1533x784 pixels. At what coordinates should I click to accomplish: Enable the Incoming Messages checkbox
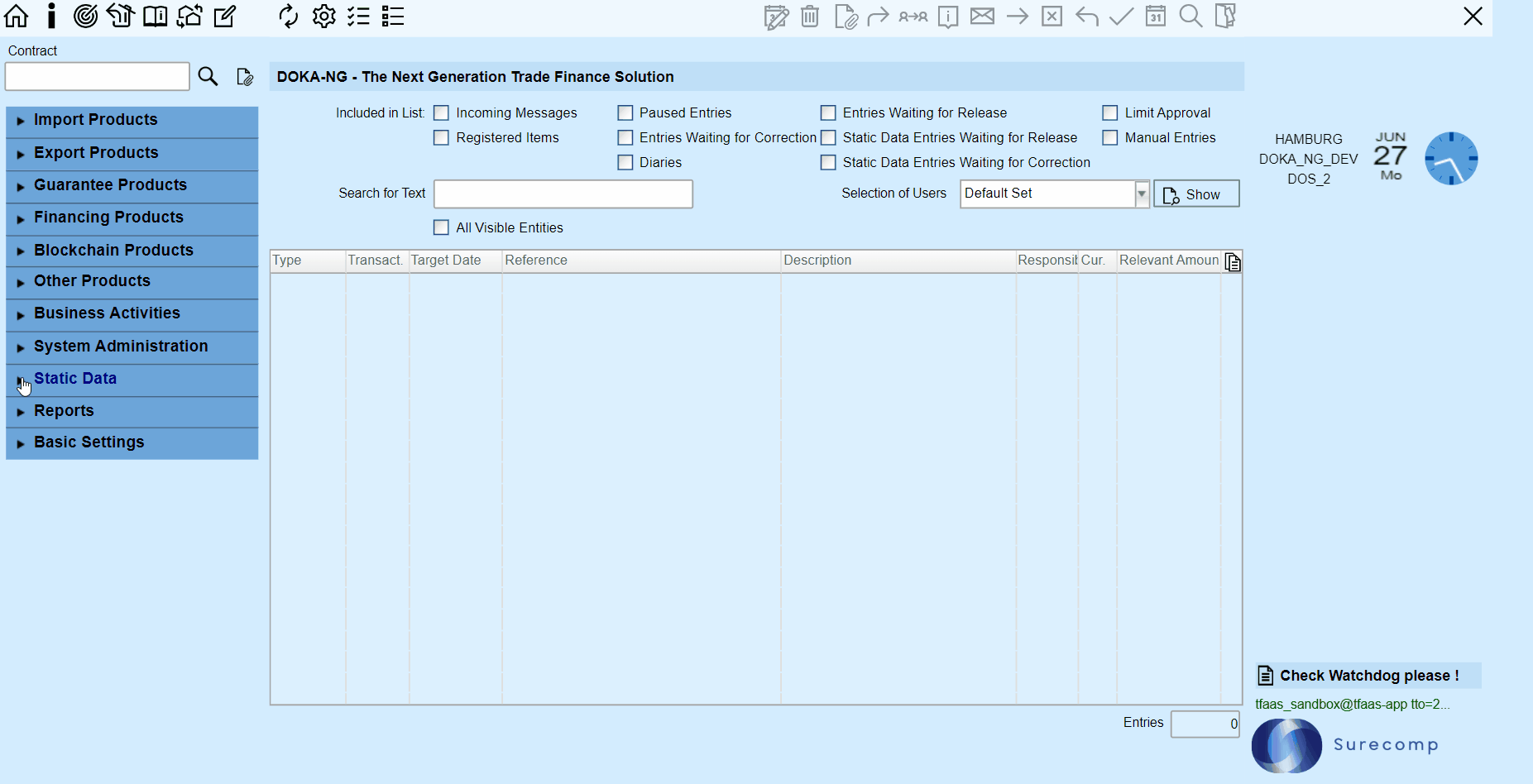pyautogui.click(x=442, y=112)
